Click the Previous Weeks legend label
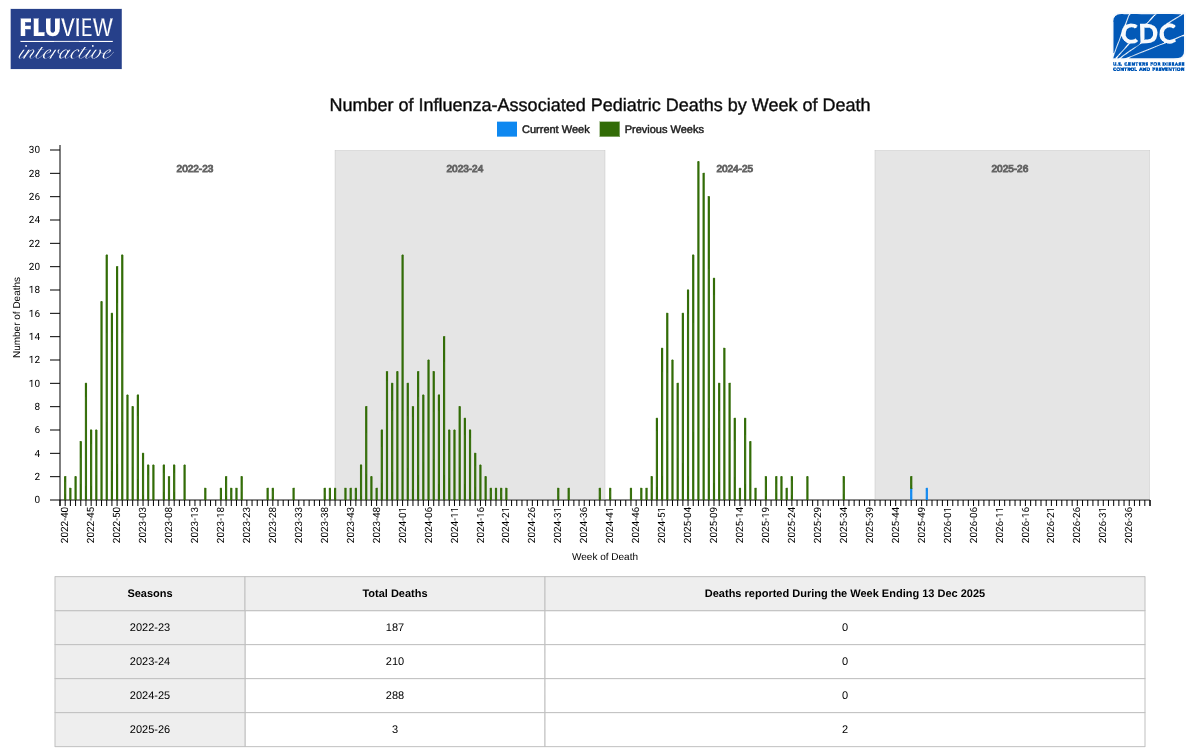This screenshot has height=750, width=1200. (664, 129)
